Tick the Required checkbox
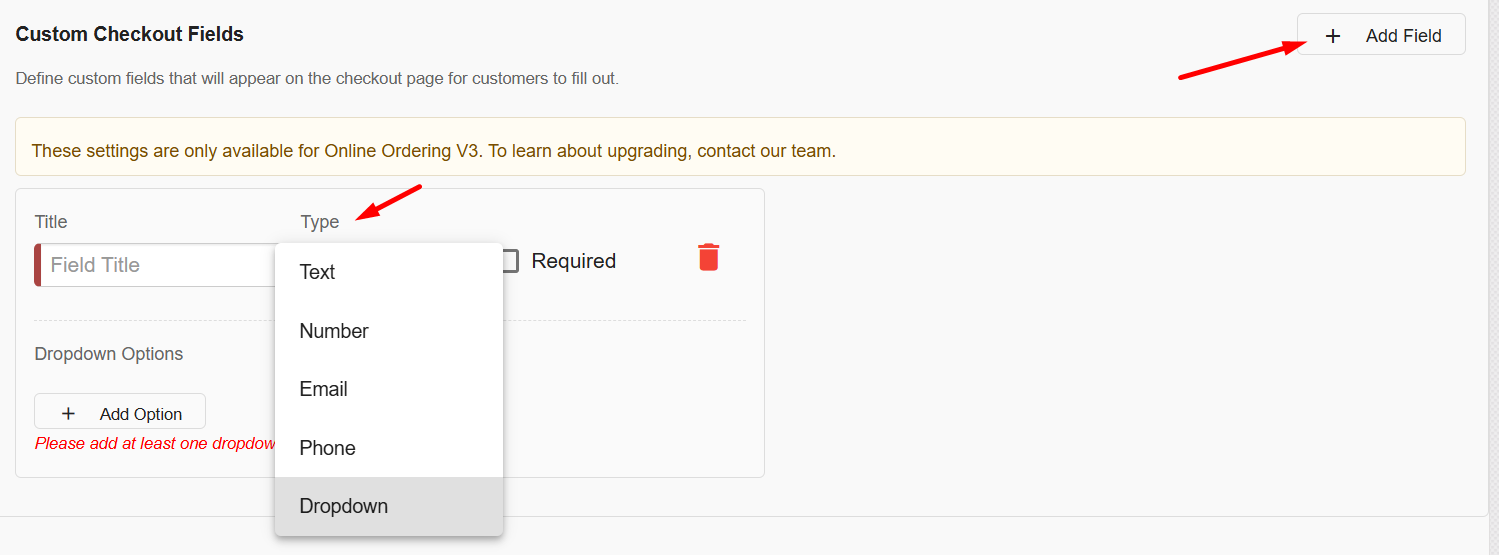 [509, 261]
